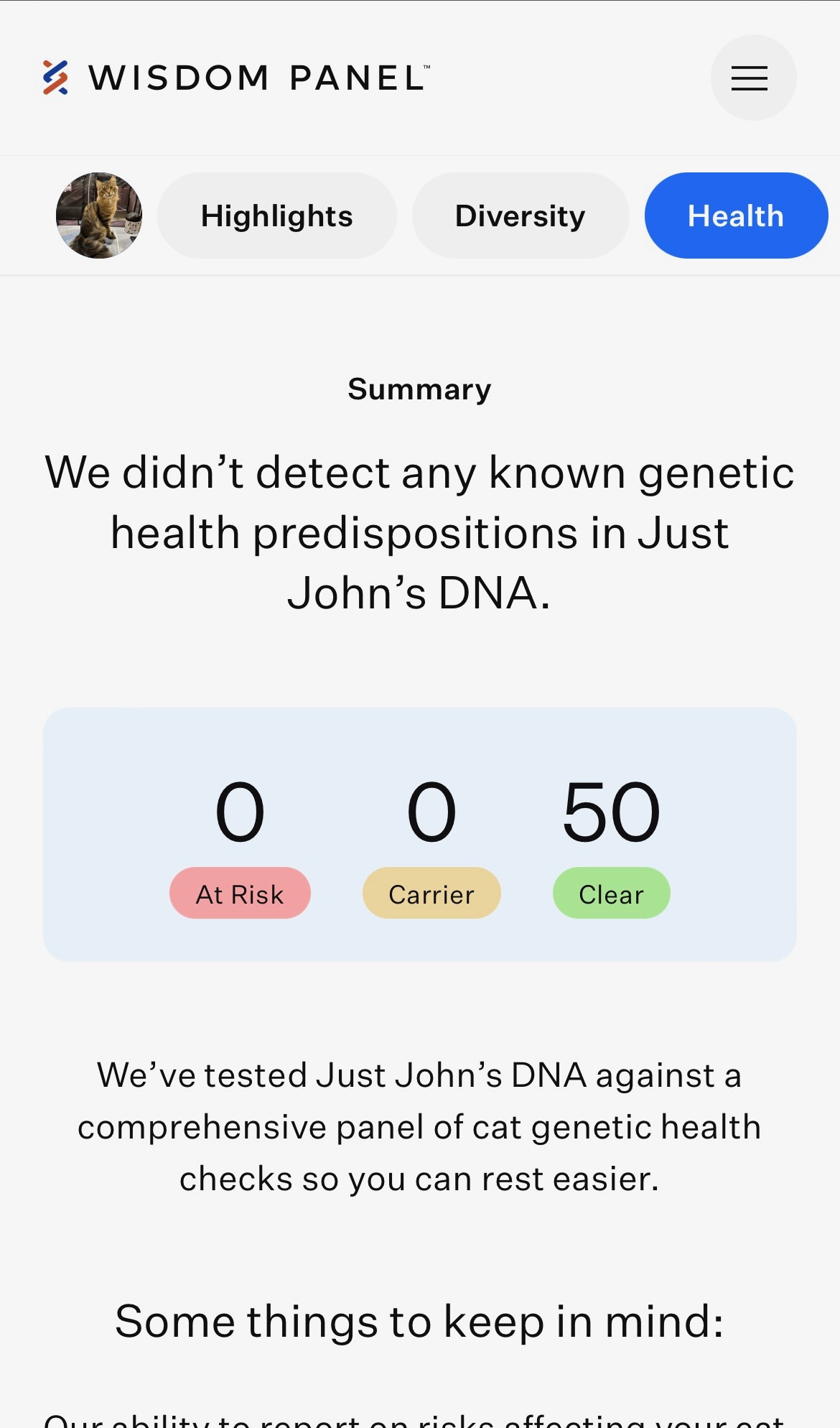Open the Diversity tab
Screen dimensions: 840x1428
520,215
